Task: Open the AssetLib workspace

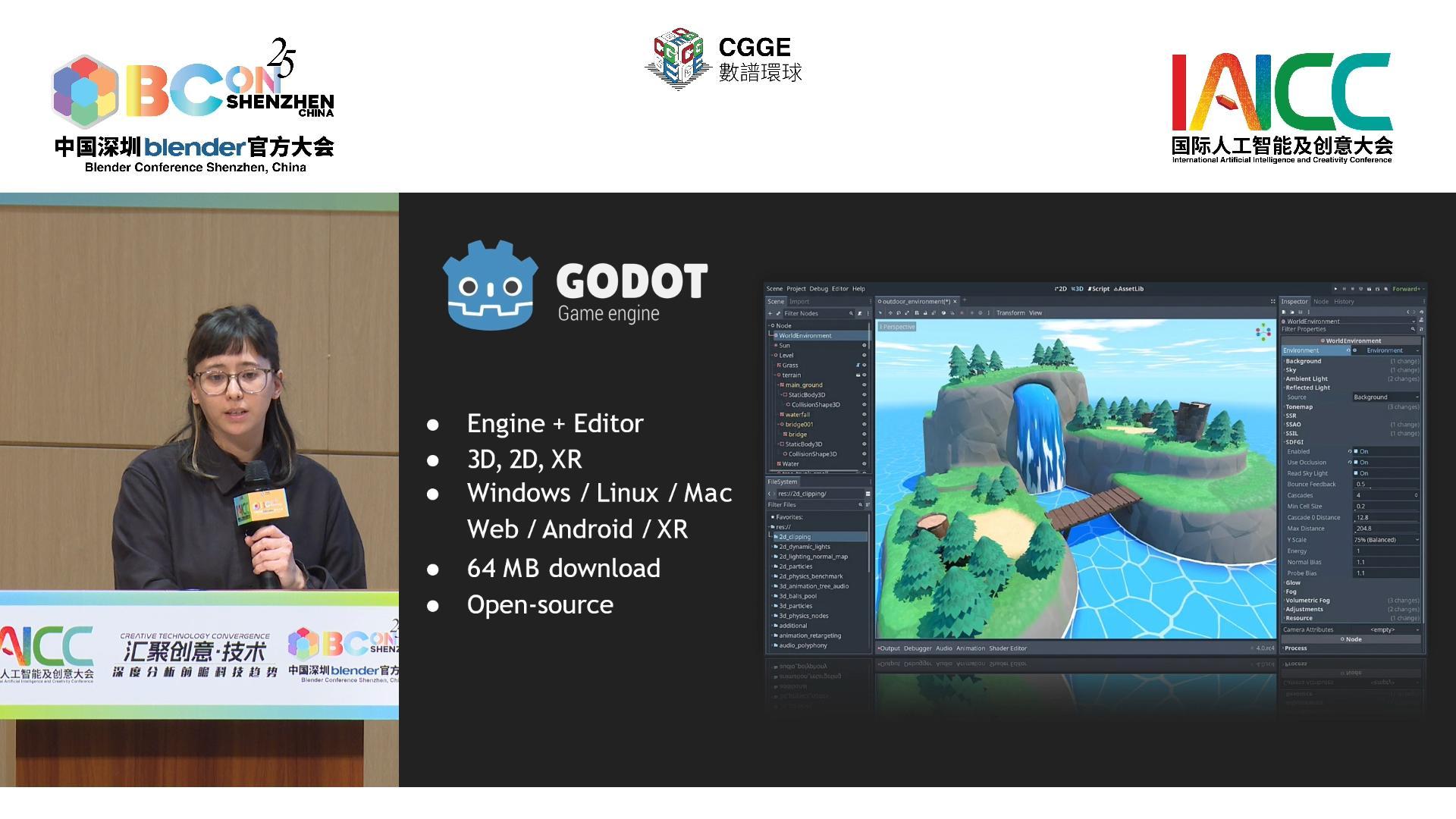Action: click(1128, 288)
